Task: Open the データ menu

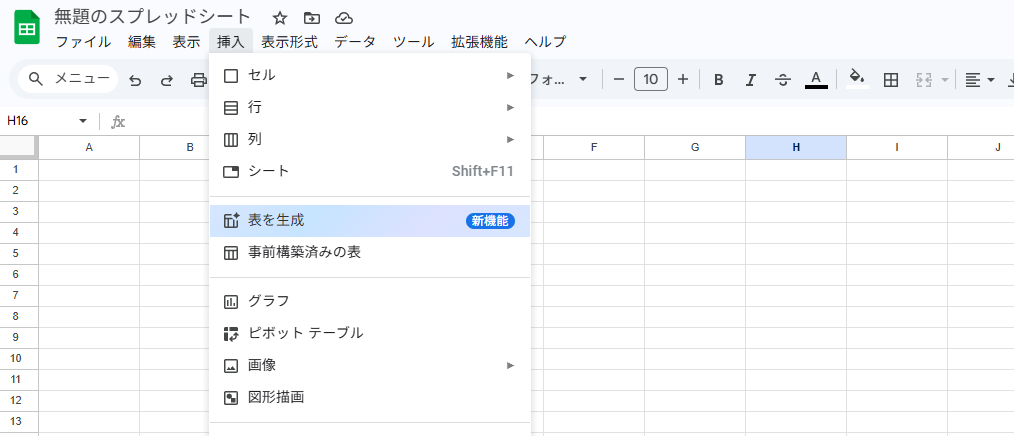Action: [355, 42]
